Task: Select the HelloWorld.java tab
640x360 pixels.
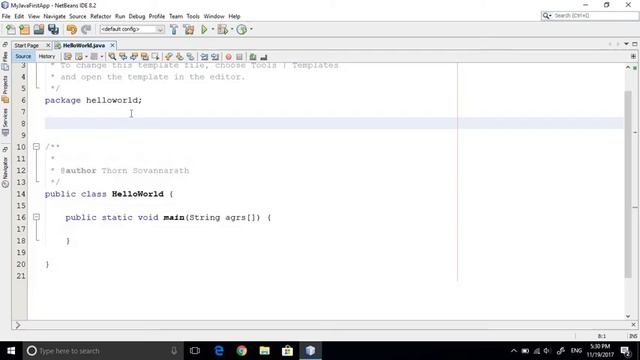Action: click(x=84, y=45)
